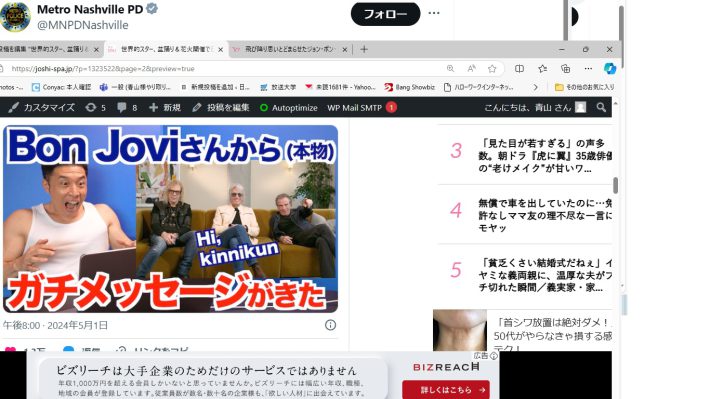710x399 pixels.
Task: Click the 首シワ放置は絶対ダメ ad text
Action: point(552,334)
